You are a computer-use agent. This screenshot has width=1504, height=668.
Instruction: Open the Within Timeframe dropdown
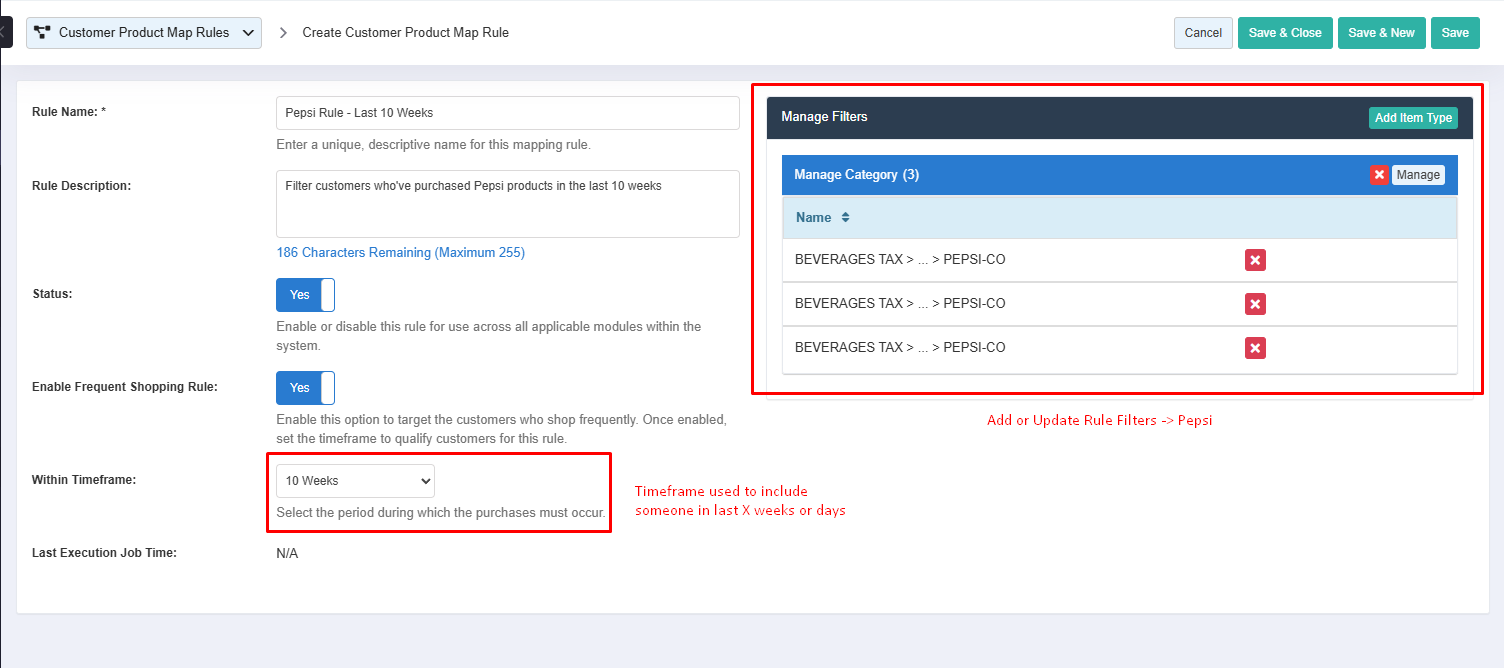click(355, 481)
